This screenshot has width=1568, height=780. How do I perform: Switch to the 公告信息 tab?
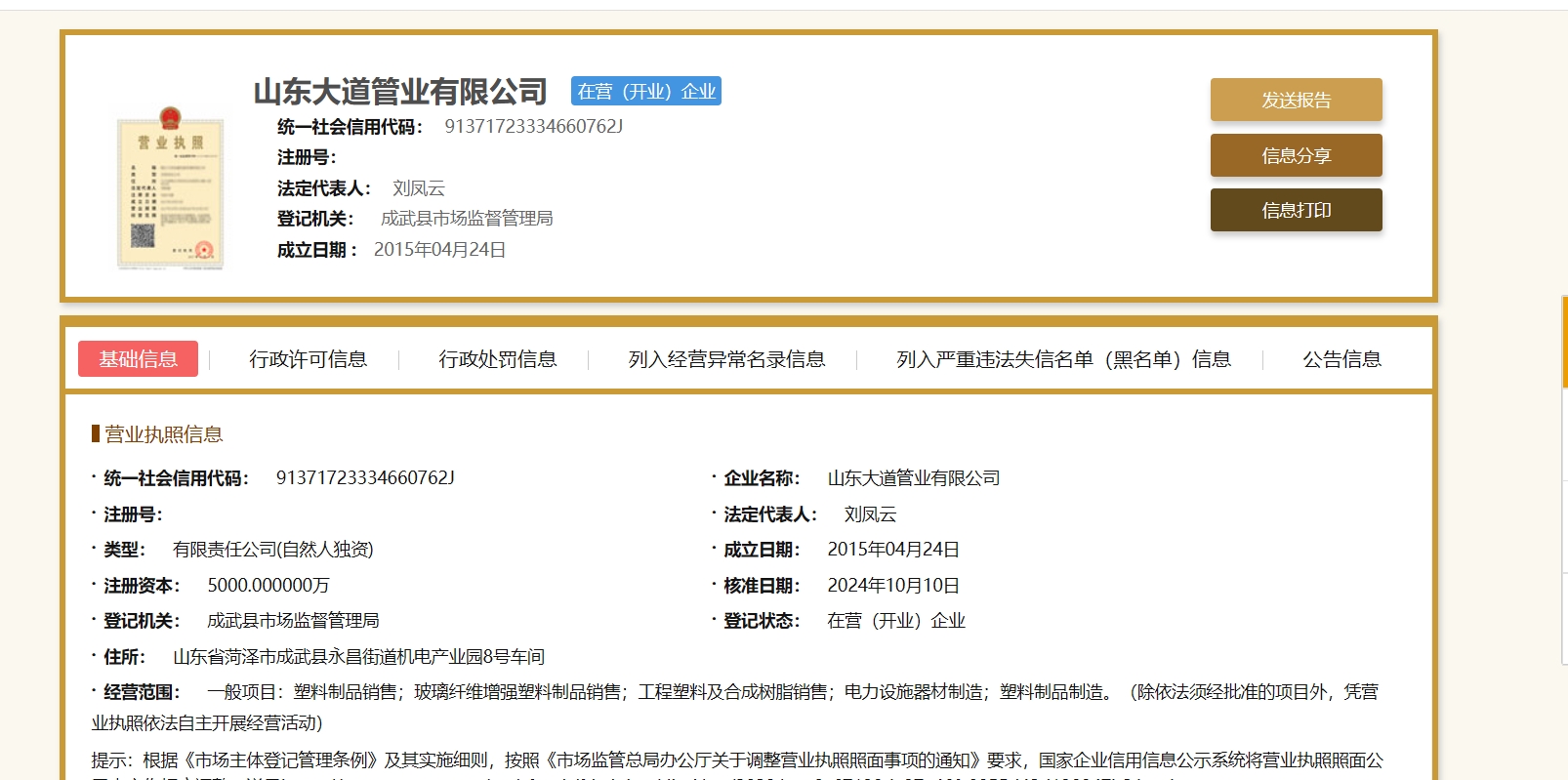1341,359
